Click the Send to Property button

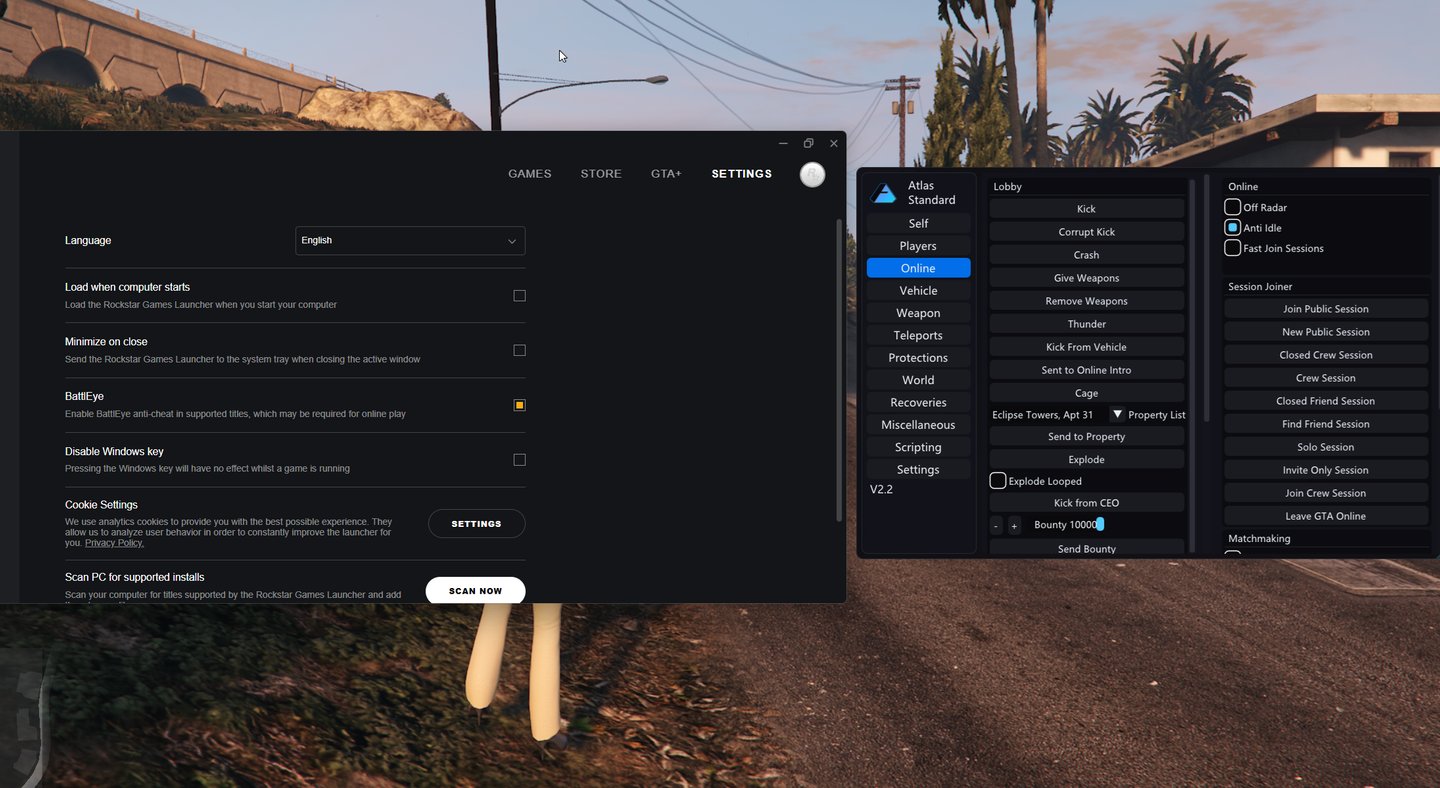[1086, 437]
